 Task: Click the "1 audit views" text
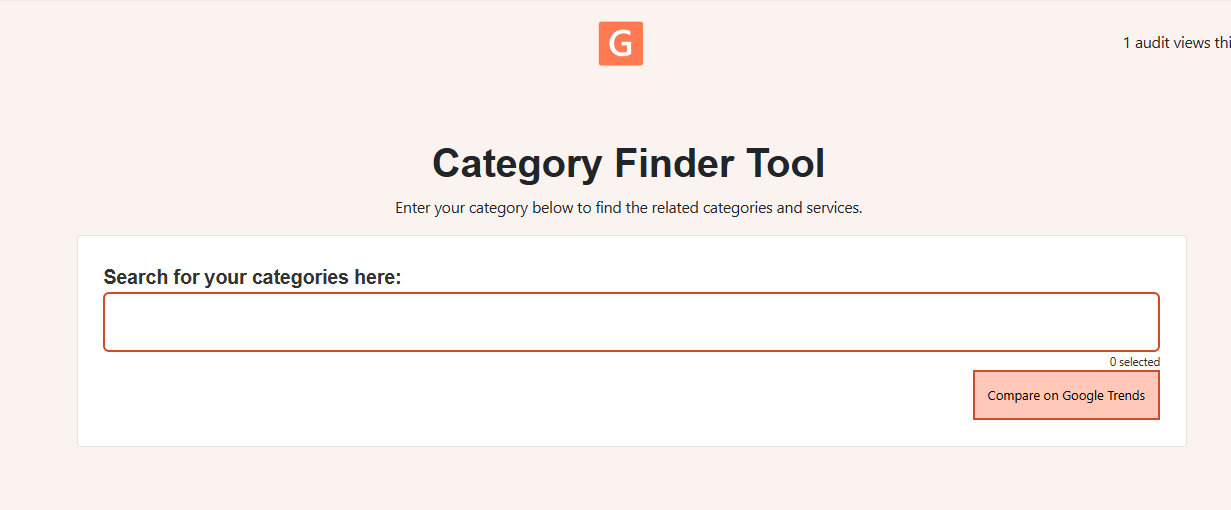[x=1176, y=43]
